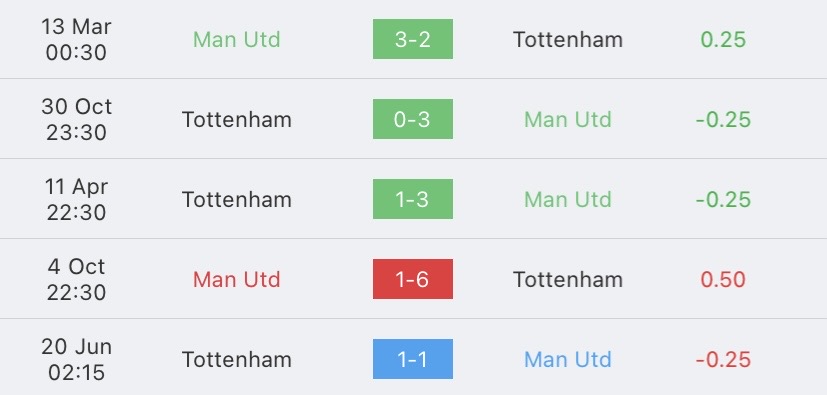Select Tottenham in 4 Oct match
The width and height of the screenshot is (827, 395).
pos(568,280)
